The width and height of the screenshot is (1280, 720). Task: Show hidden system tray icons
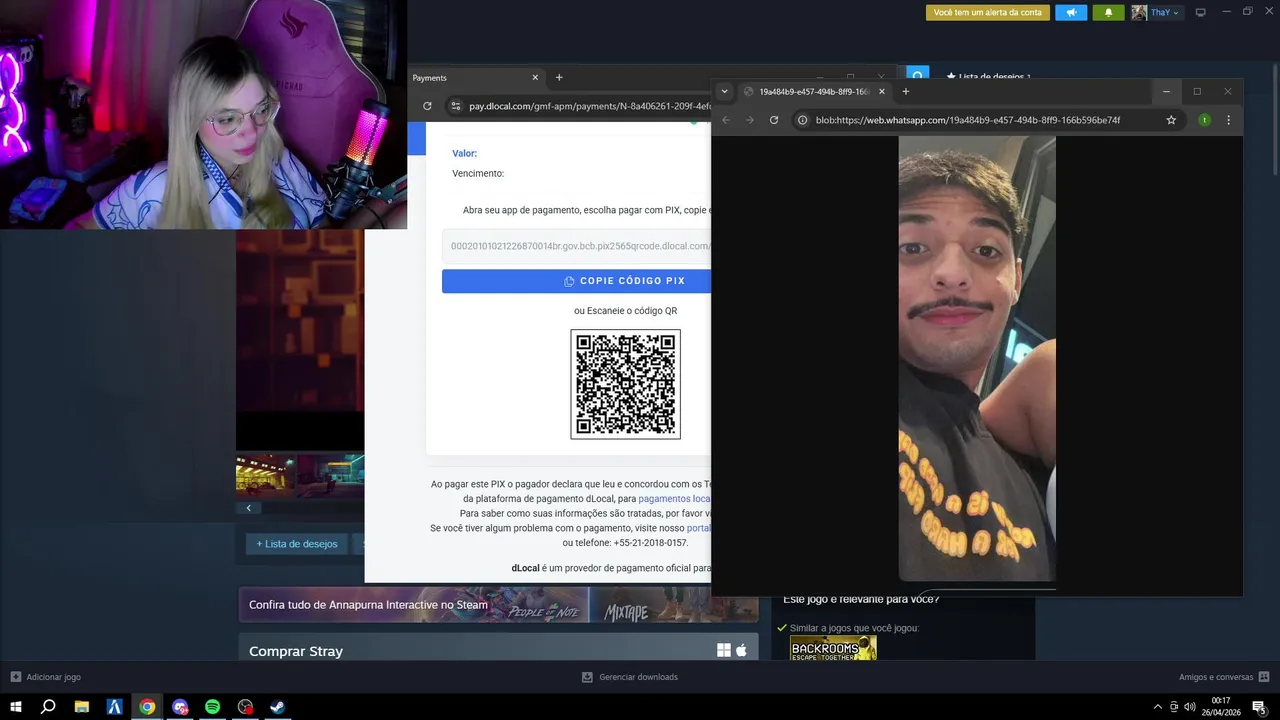pyautogui.click(x=1158, y=707)
